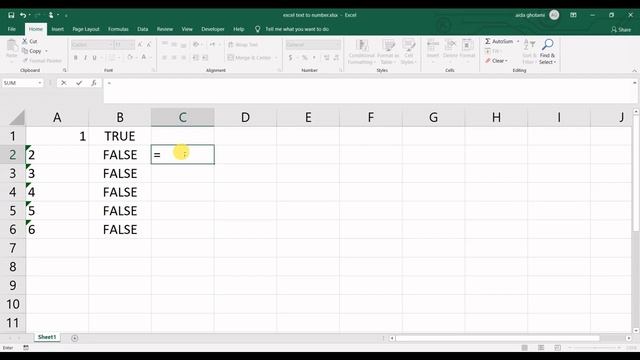This screenshot has height=360, width=640.
Task: Click the Select All corner triangle
Action: (x=17, y=117)
